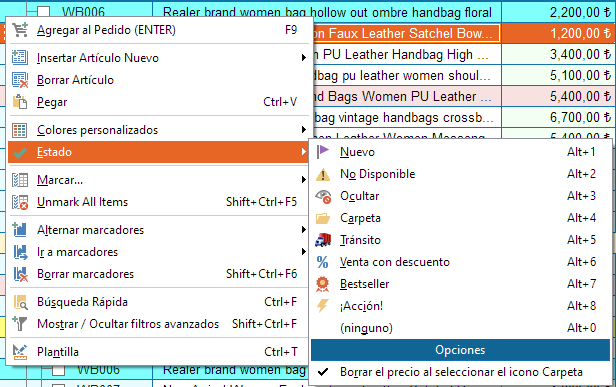Set status to No Disponible

click(x=460, y=174)
